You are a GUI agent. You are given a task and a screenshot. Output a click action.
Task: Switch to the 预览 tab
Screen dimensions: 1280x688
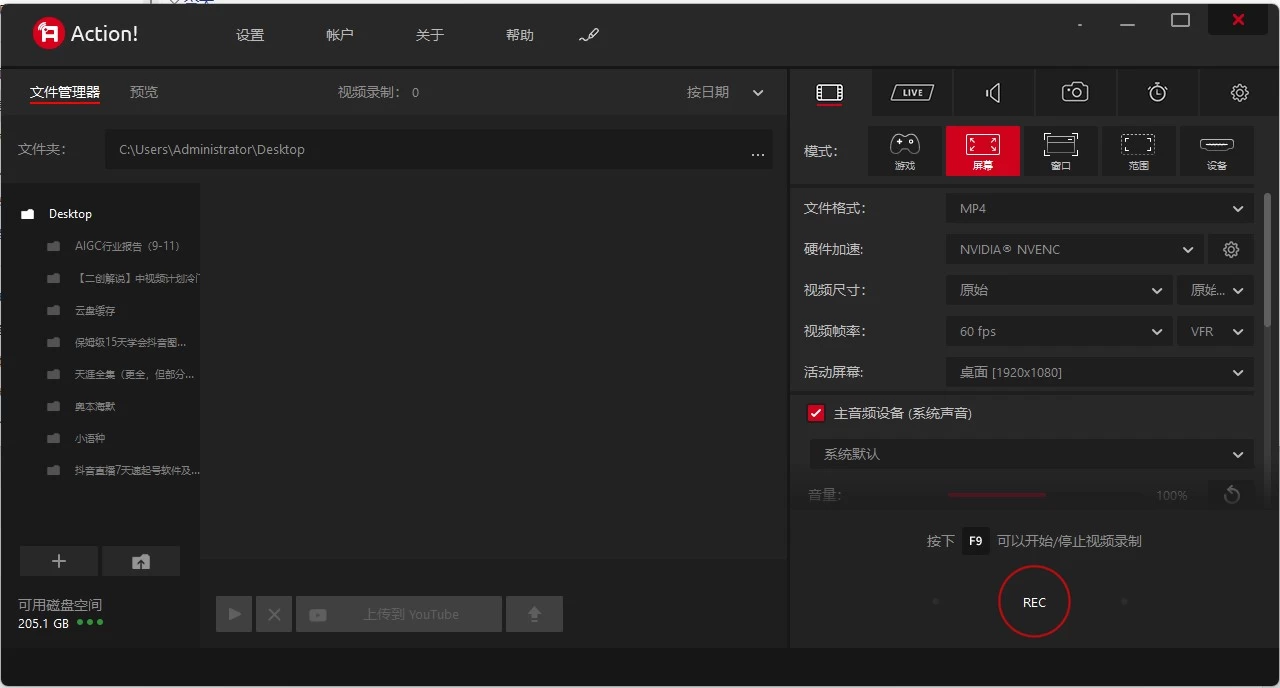pyautogui.click(x=143, y=91)
